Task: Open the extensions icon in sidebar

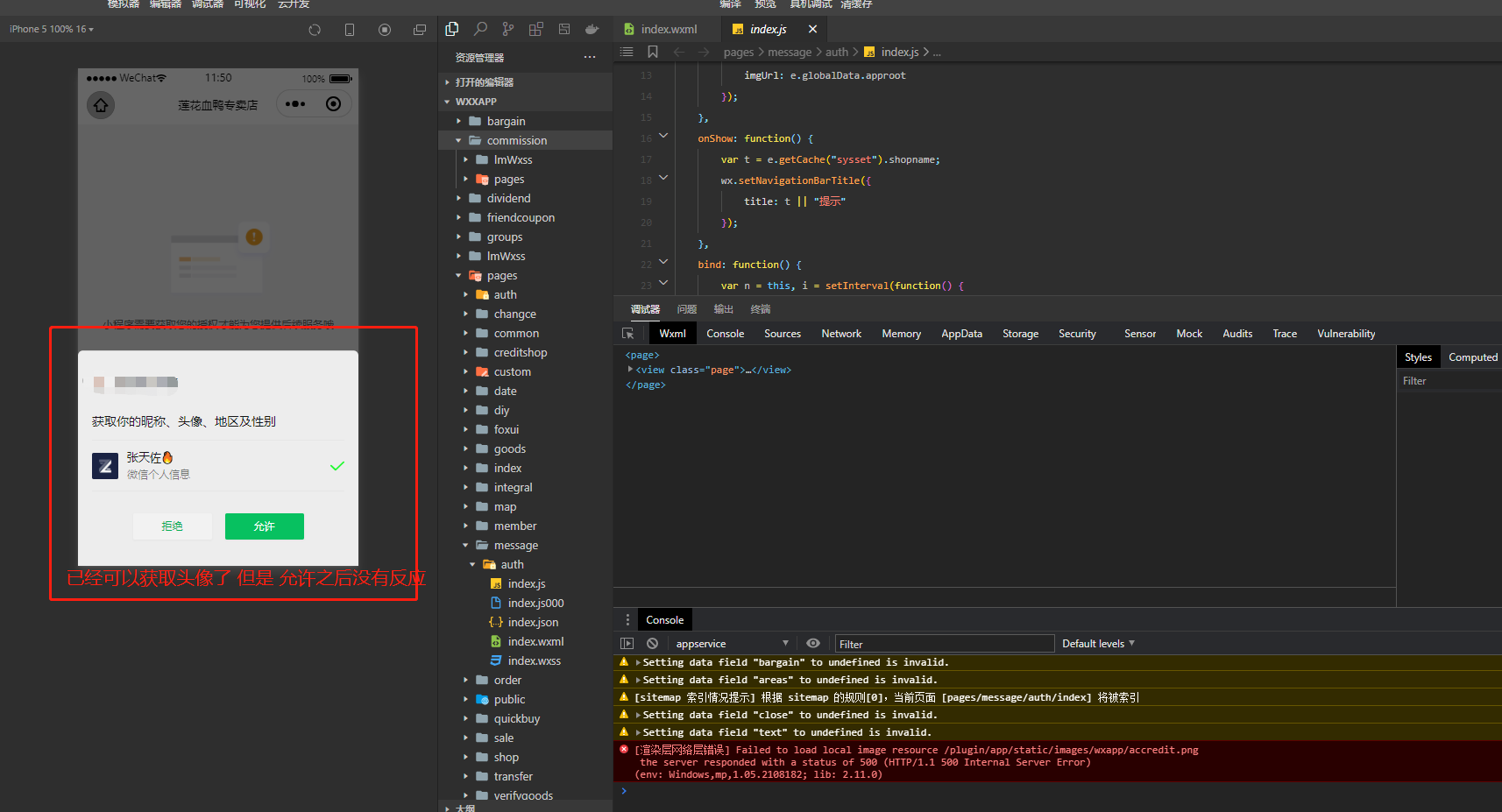Action: 536,29
